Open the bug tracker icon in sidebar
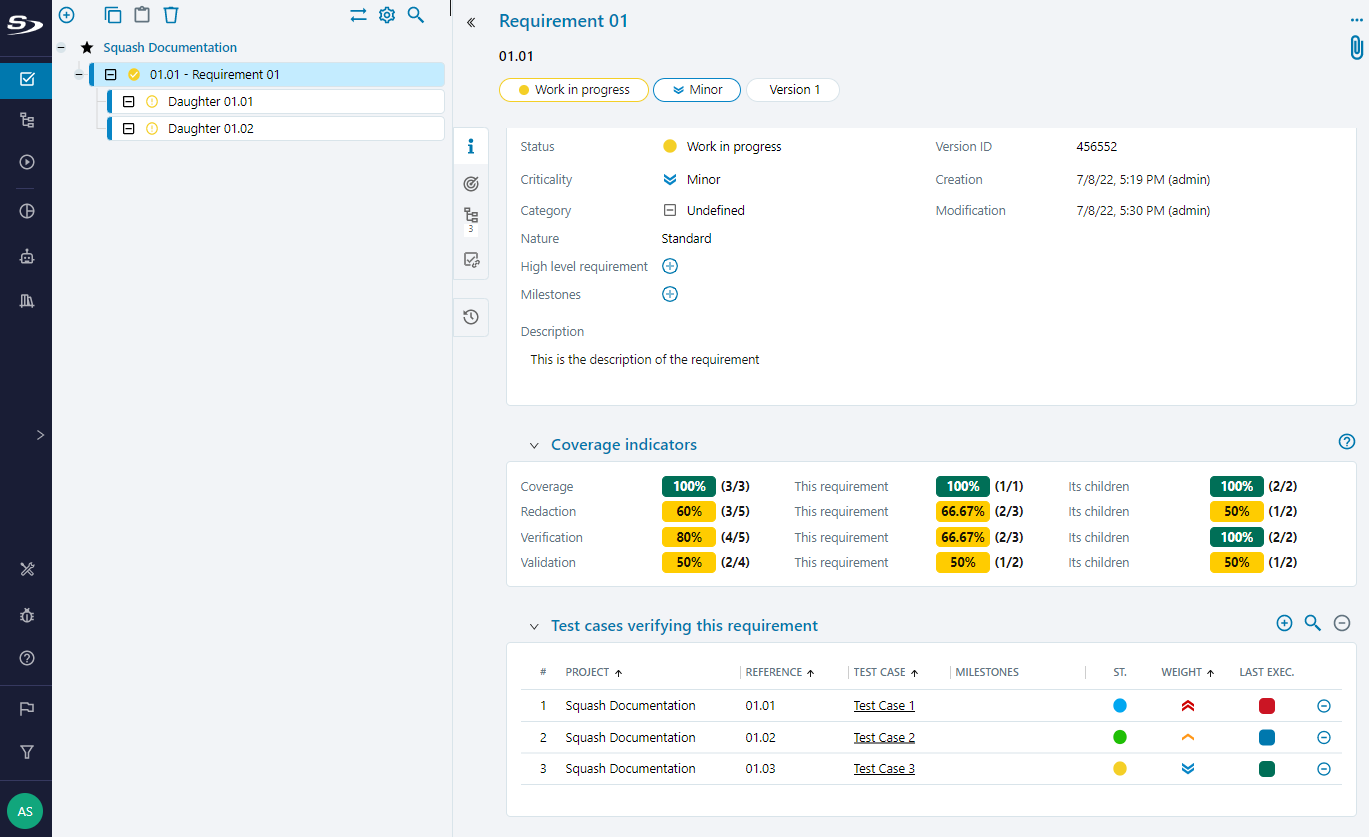 coord(27,615)
